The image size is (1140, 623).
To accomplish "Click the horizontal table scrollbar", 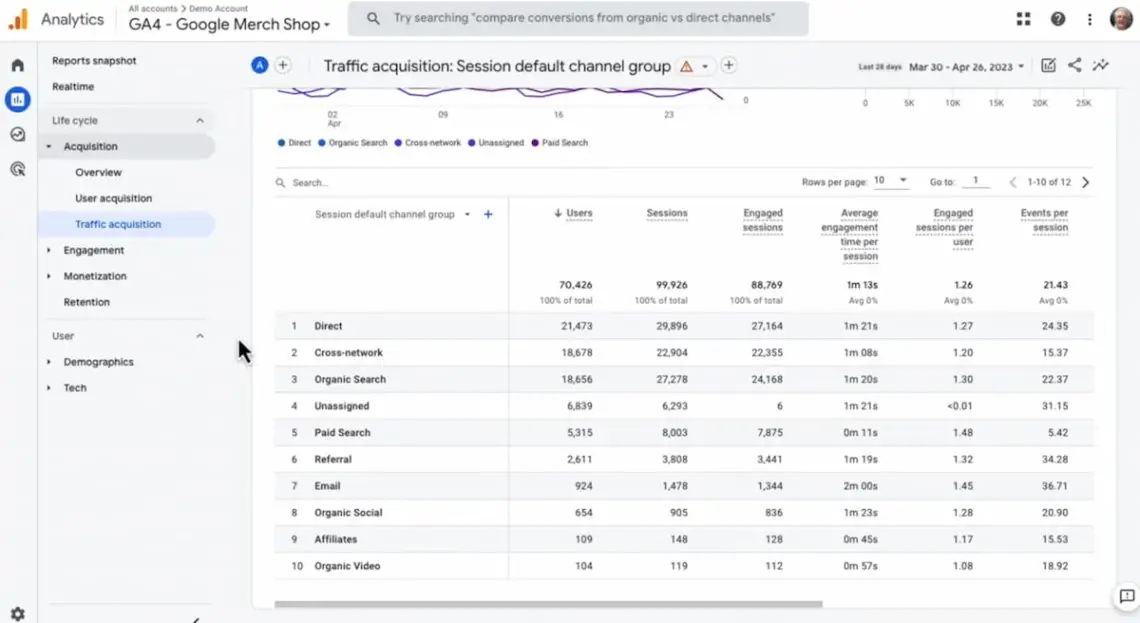I will 548,604.
